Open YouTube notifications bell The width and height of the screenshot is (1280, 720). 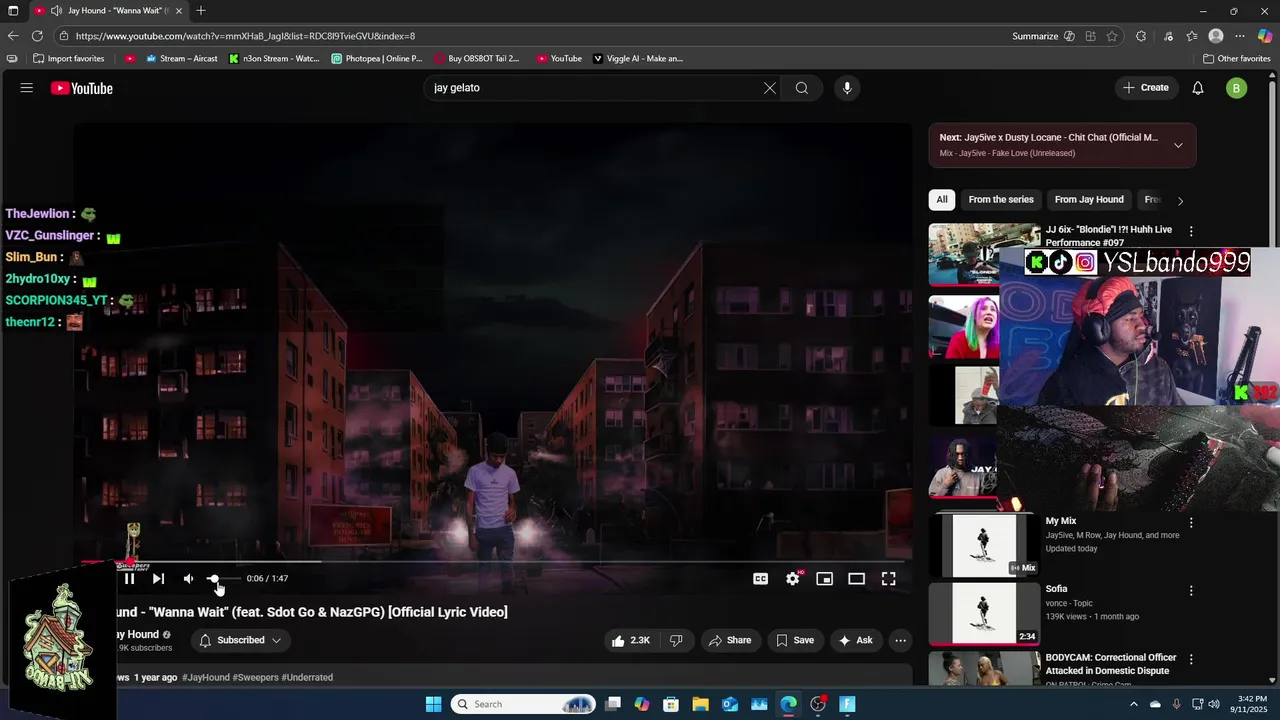point(1198,88)
